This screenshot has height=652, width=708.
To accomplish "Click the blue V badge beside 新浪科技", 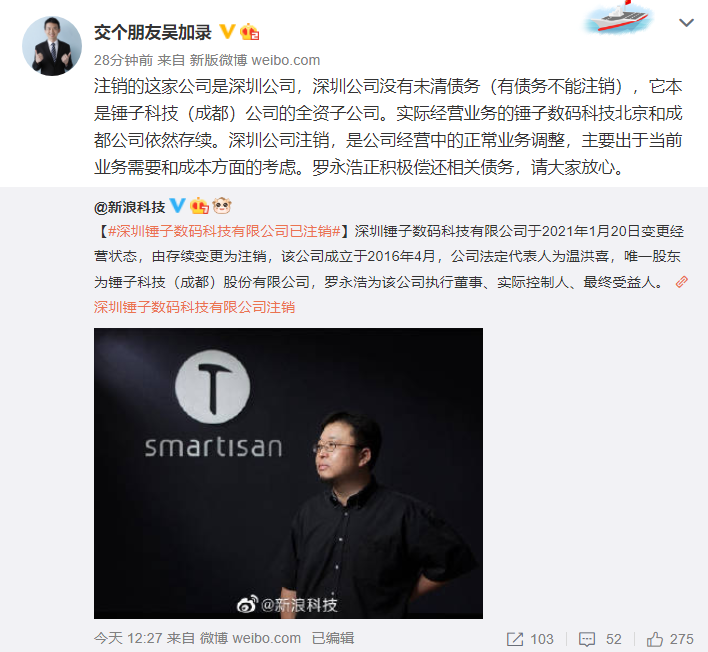I will [x=177, y=205].
